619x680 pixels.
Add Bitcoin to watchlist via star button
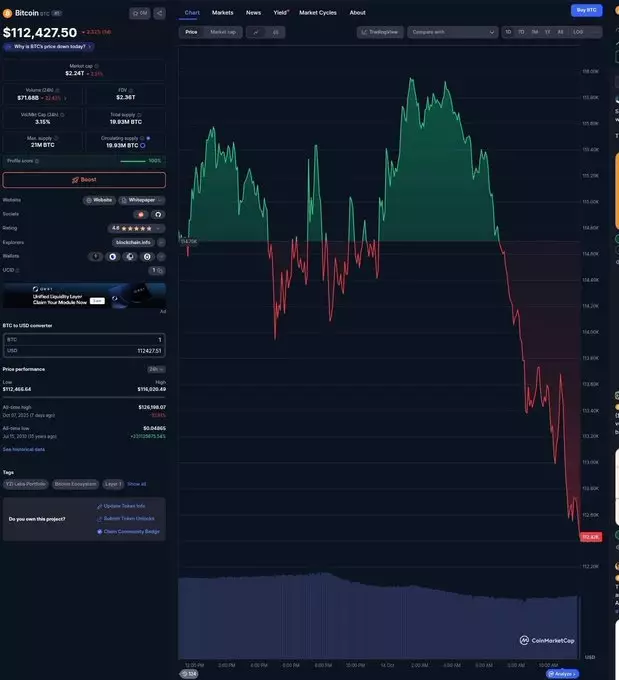pos(139,13)
